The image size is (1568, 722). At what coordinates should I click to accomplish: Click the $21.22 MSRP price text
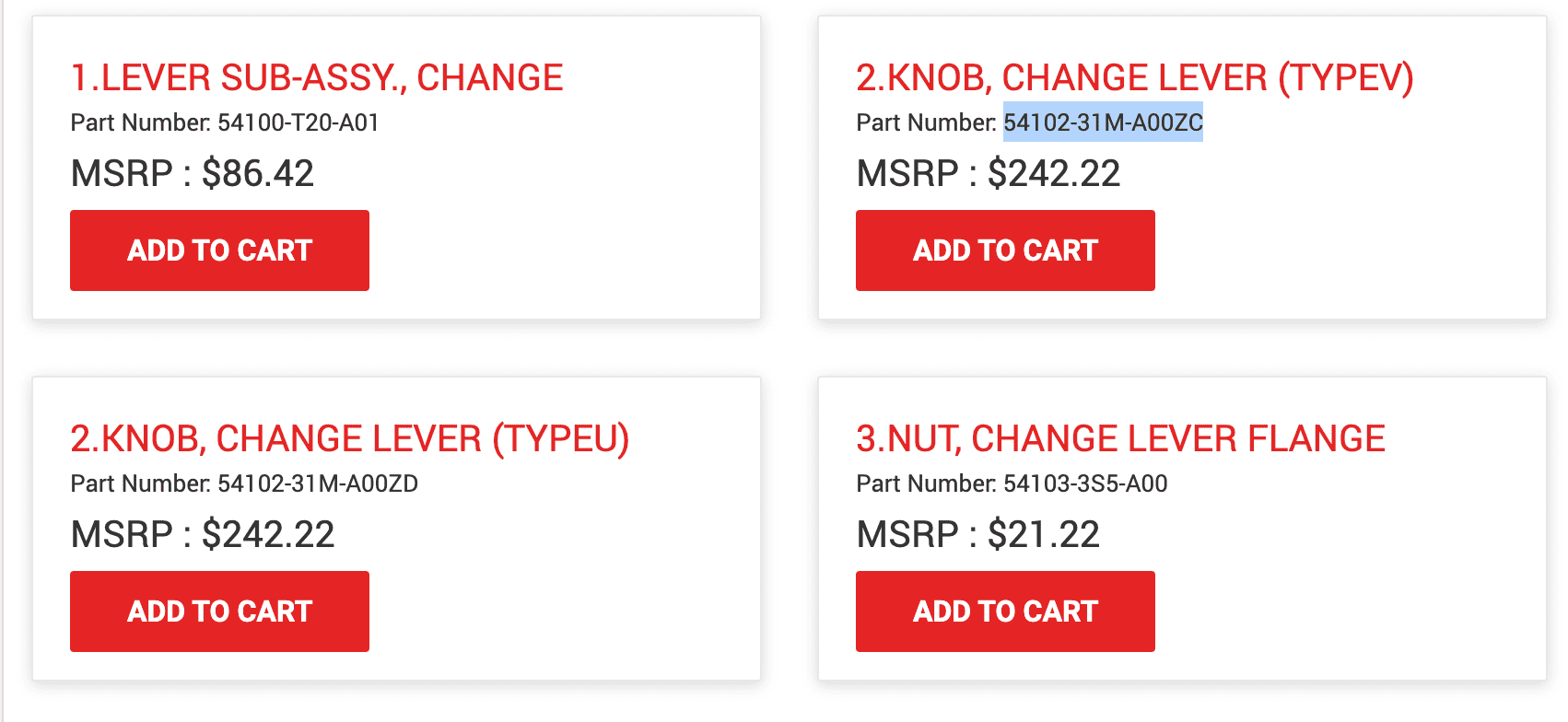coord(1042,534)
